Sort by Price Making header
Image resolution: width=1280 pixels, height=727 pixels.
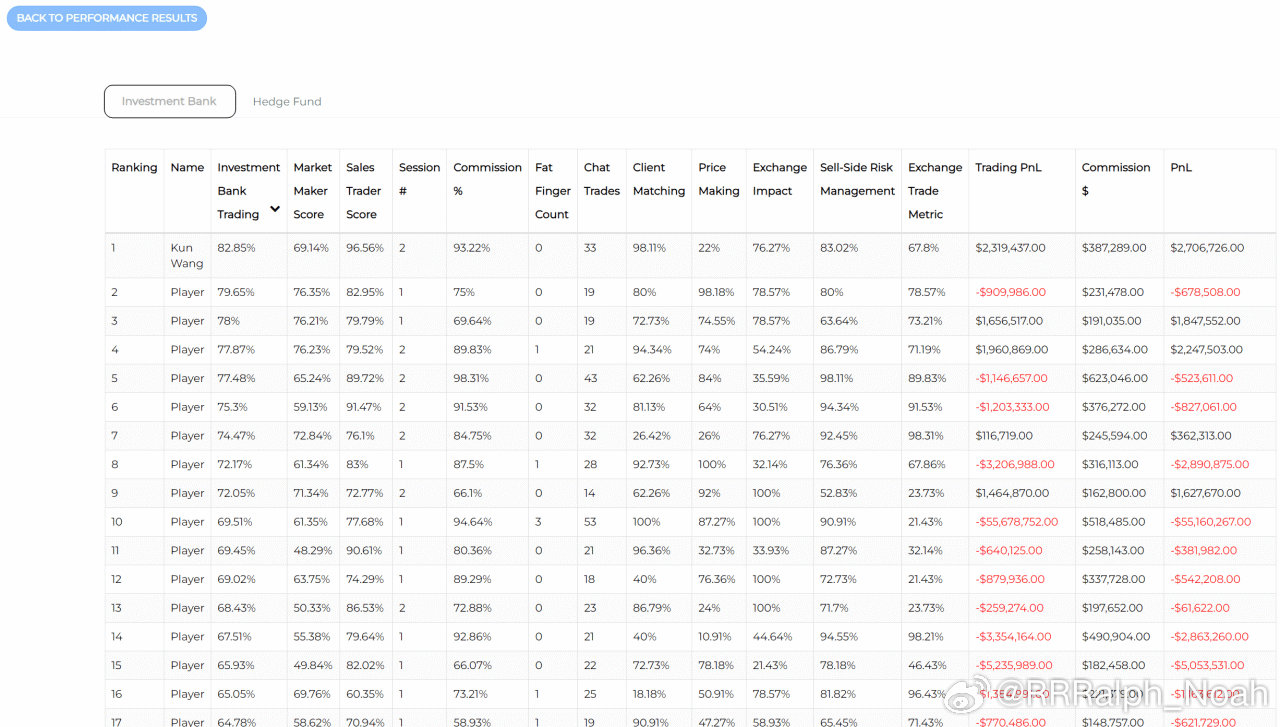[719, 179]
